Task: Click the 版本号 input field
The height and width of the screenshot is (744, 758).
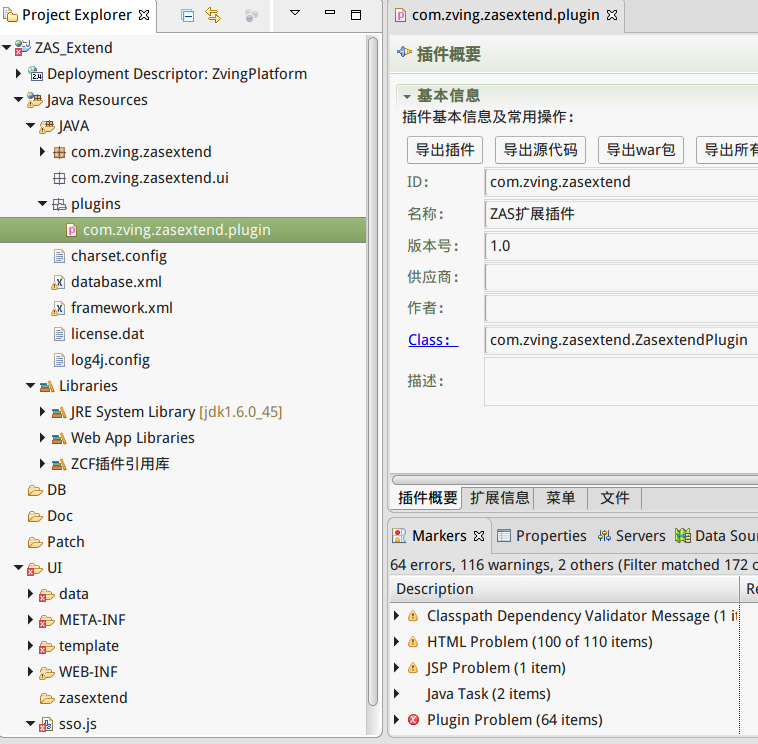Action: coord(620,245)
